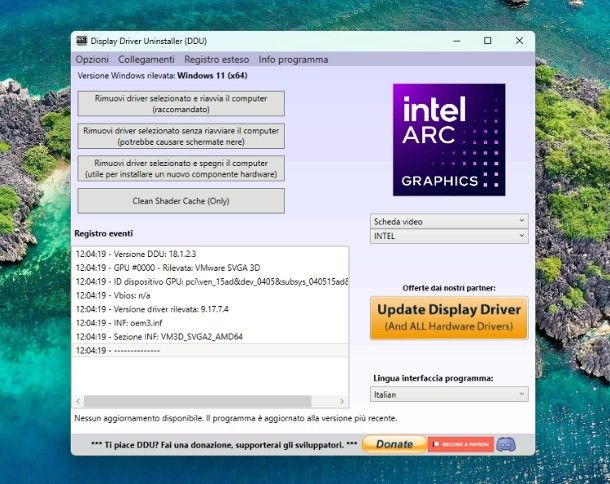Maximize the DDU window
This screenshot has width=610, height=484.
coord(487,41)
